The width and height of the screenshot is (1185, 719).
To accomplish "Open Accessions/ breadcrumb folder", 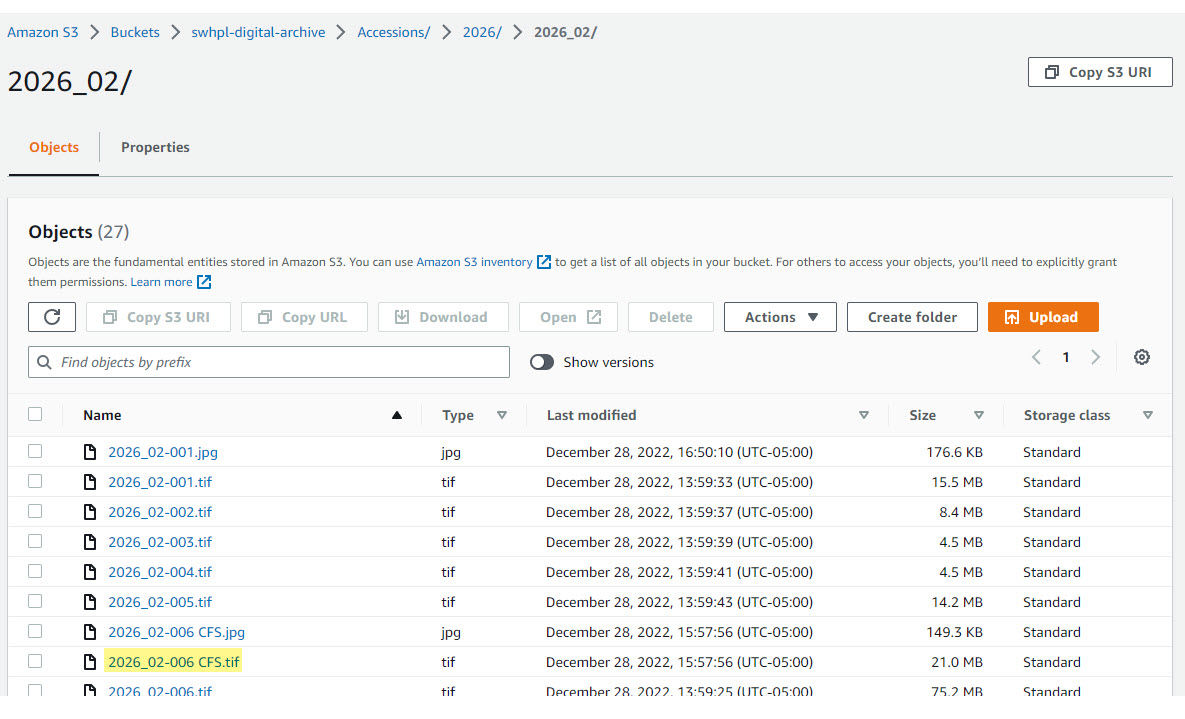I will tap(394, 33).
